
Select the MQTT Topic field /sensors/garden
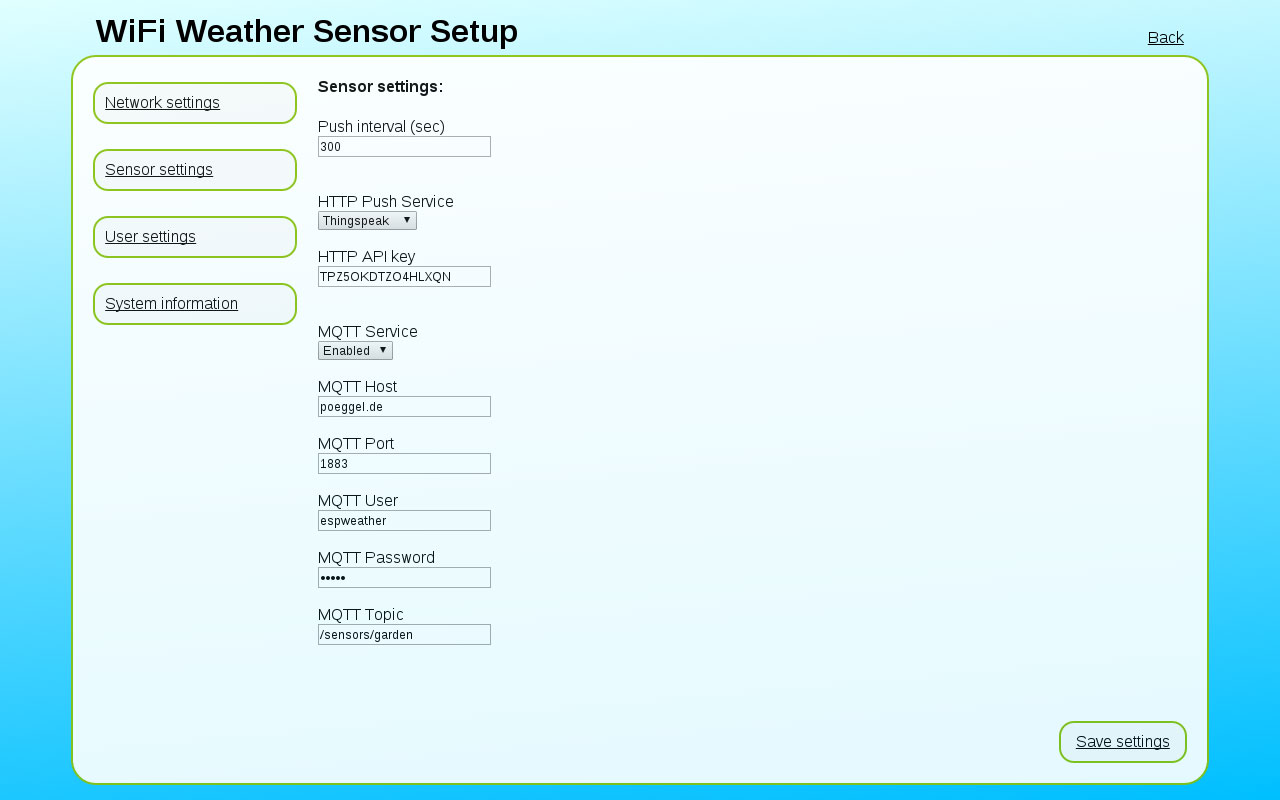pyautogui.click(x=404, y=635)
